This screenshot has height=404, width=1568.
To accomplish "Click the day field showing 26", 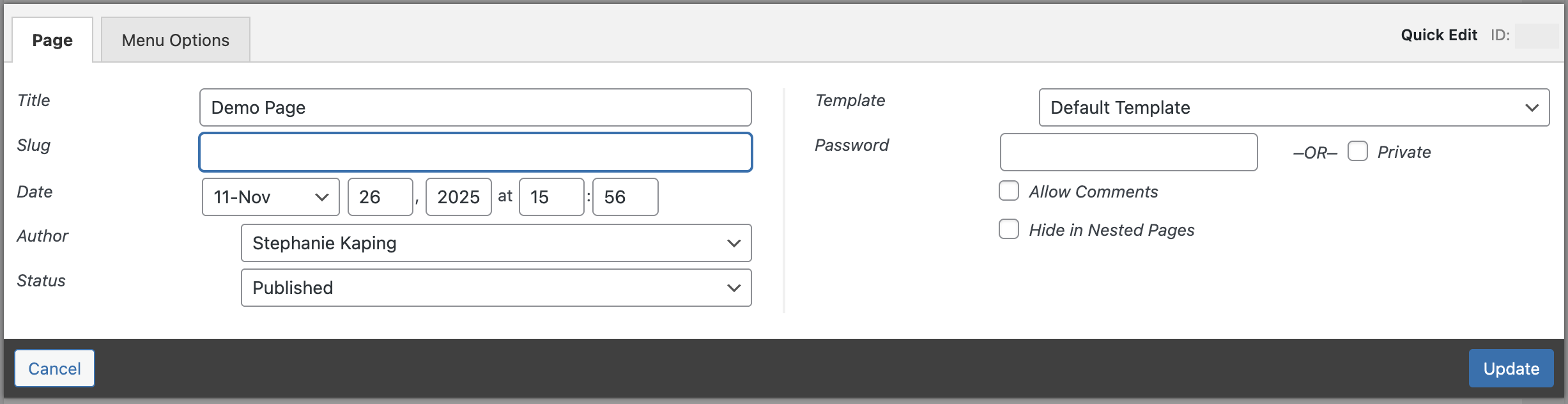I will (x=380, y=197).
